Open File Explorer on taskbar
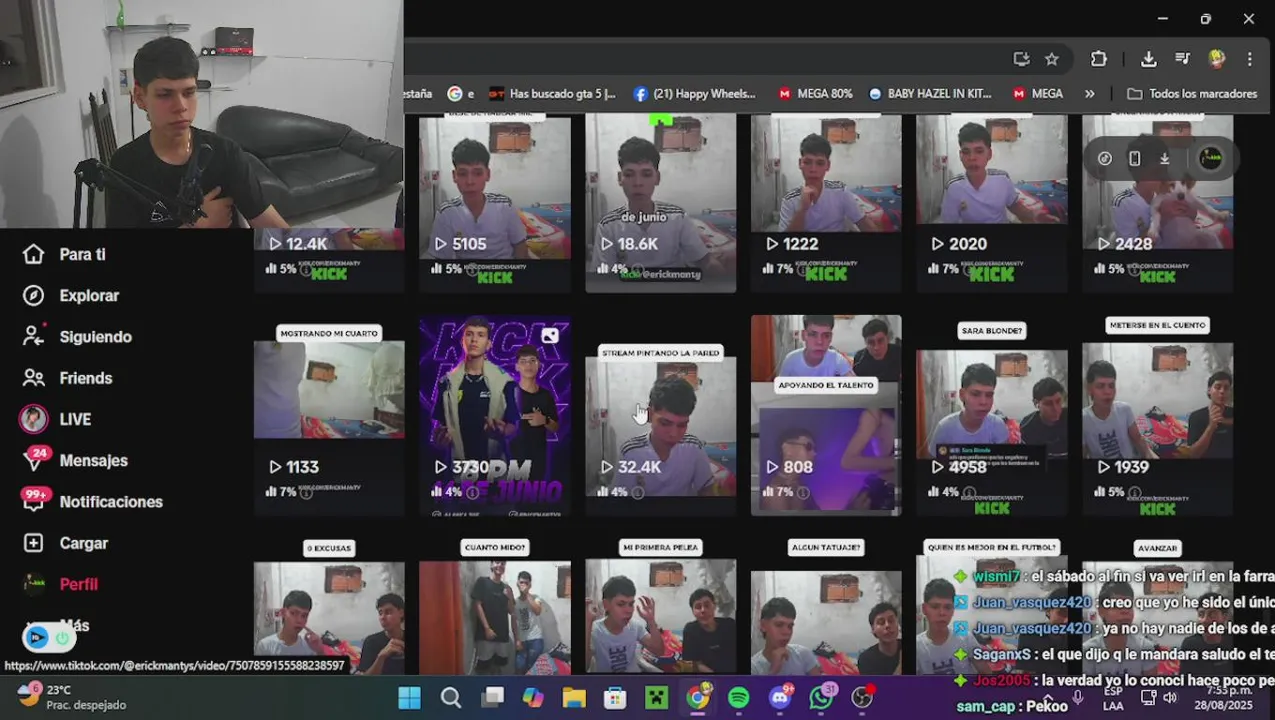This screenshot has width=1275, height=720. [x=574, y=697]
